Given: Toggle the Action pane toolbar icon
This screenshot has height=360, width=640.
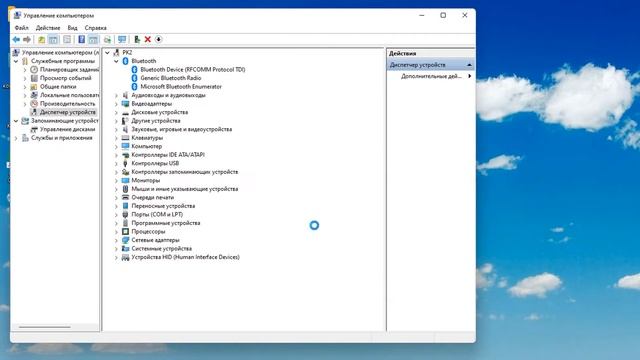Looking at the screenshot, I should click(93, 40).
